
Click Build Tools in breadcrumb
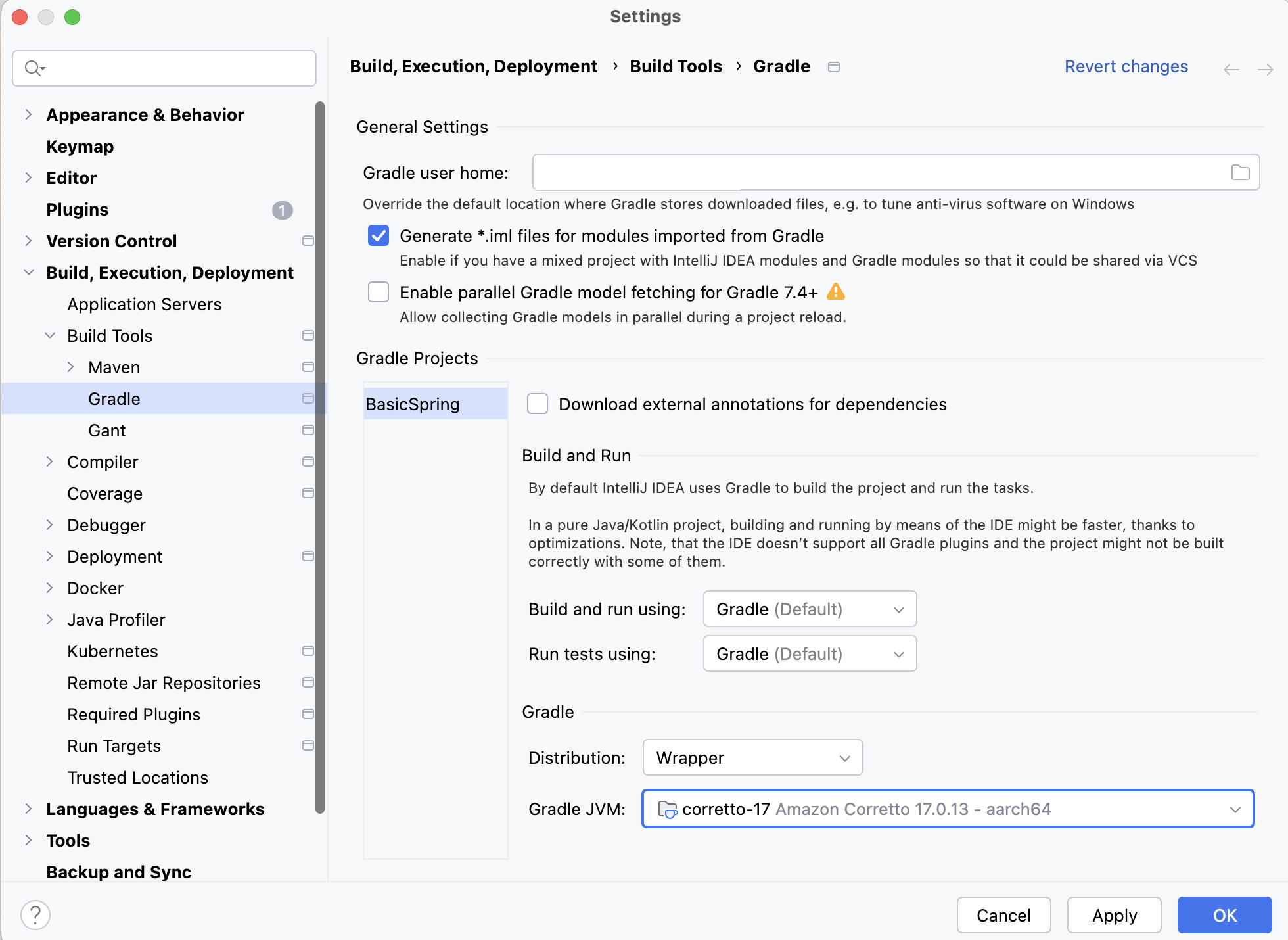tap(676, 66)
